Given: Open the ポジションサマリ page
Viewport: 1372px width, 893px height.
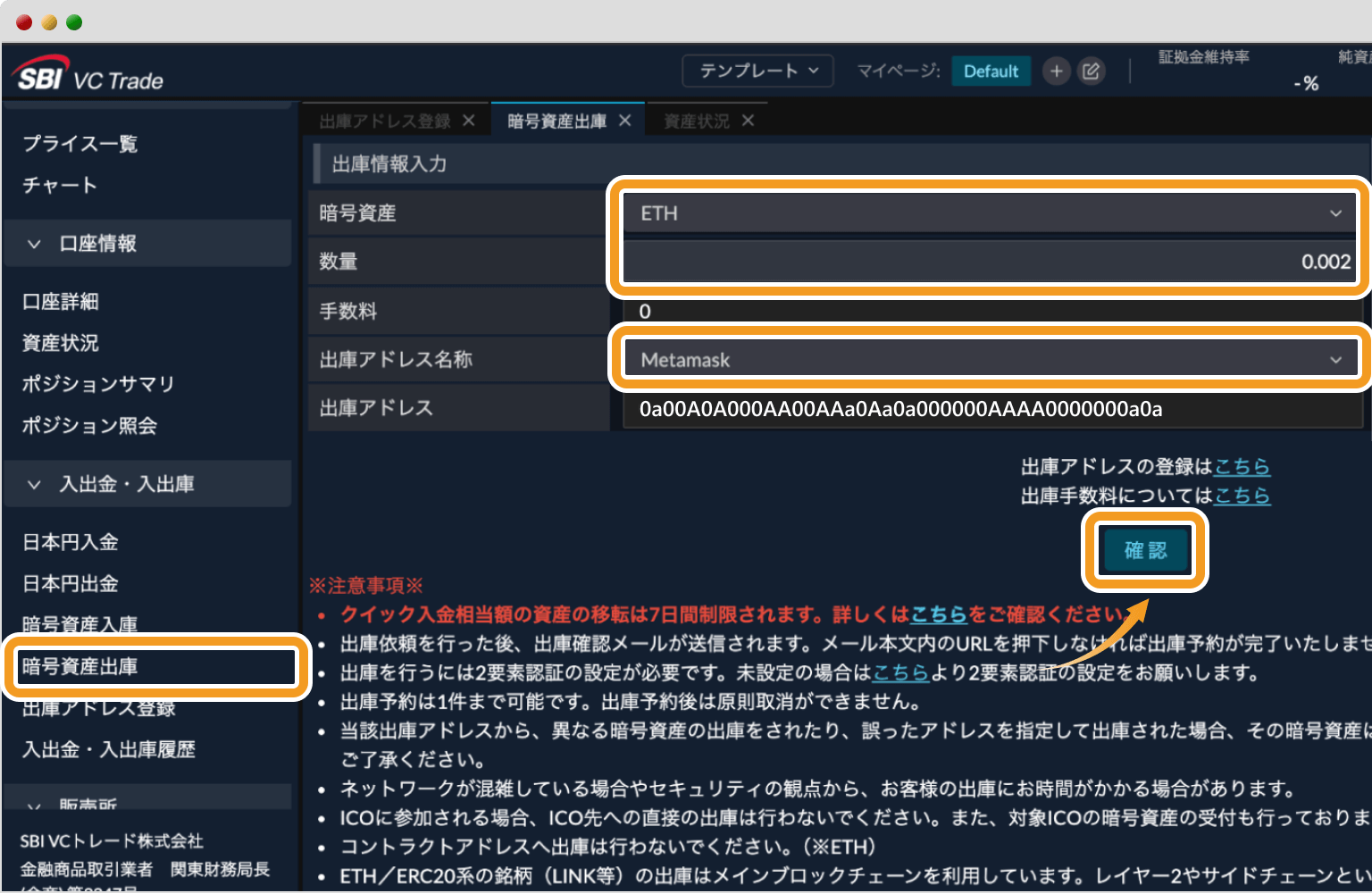Looking at the screenshot, I should pyautogui.click(x=98, y=384).
